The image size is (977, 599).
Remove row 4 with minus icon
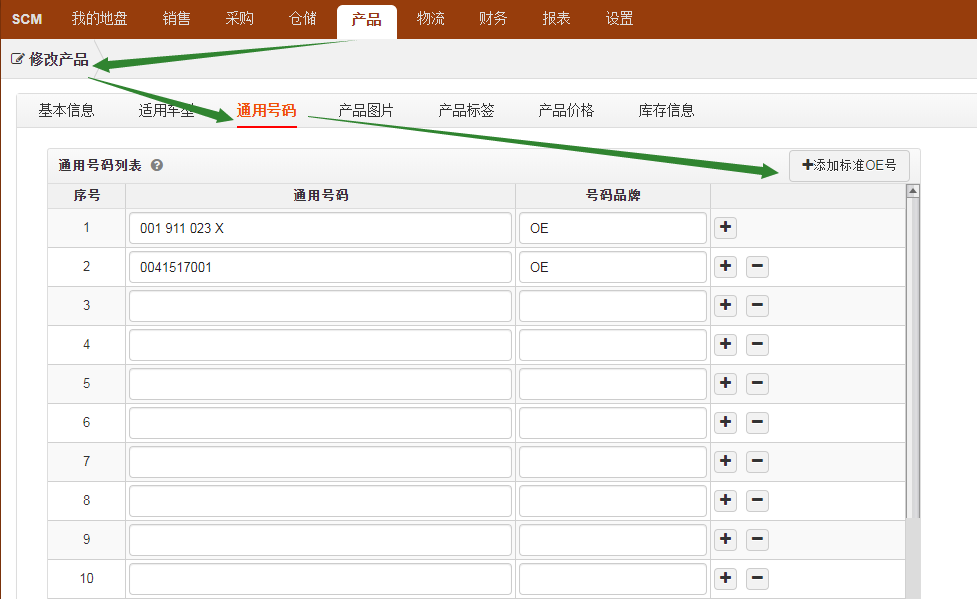tap(757, 345)
